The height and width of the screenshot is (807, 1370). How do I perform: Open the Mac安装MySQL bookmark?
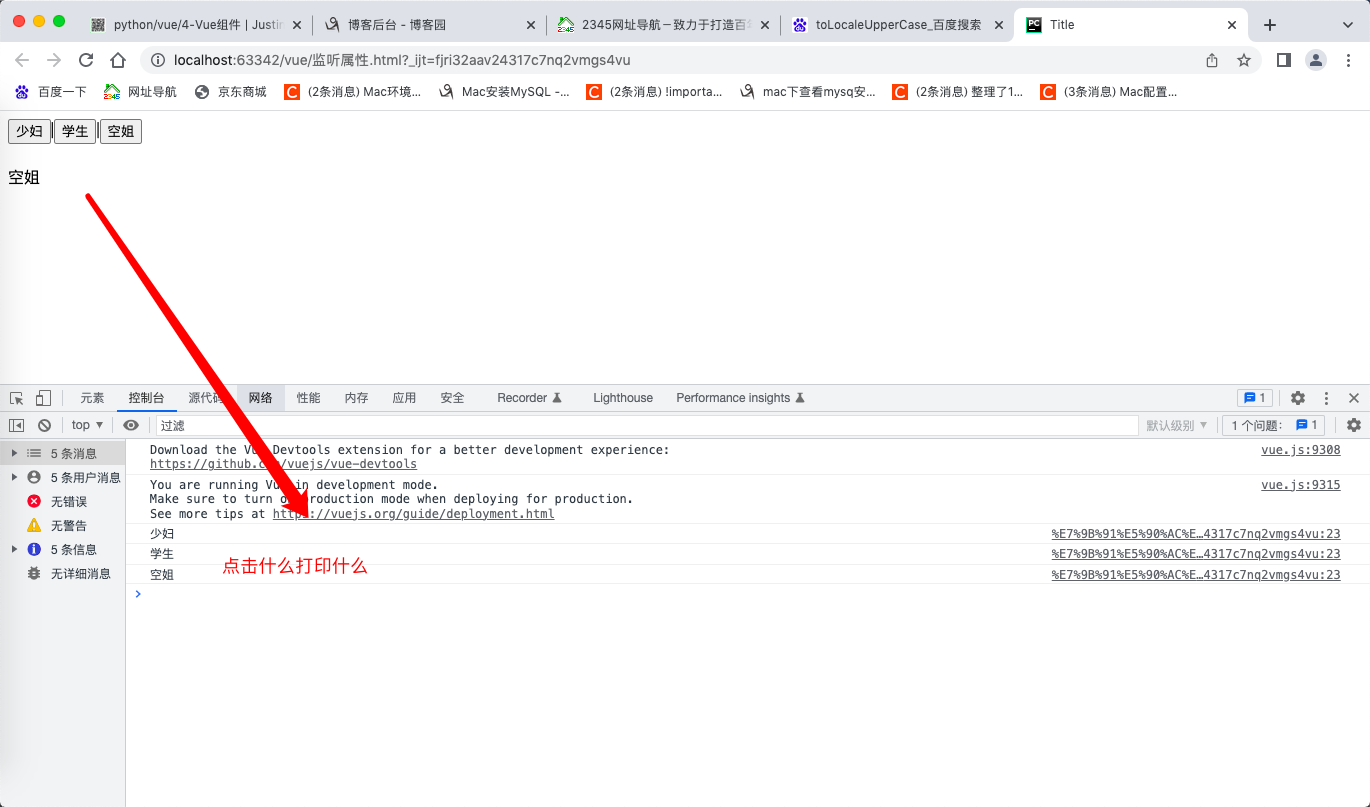click(x=504, y=92)
